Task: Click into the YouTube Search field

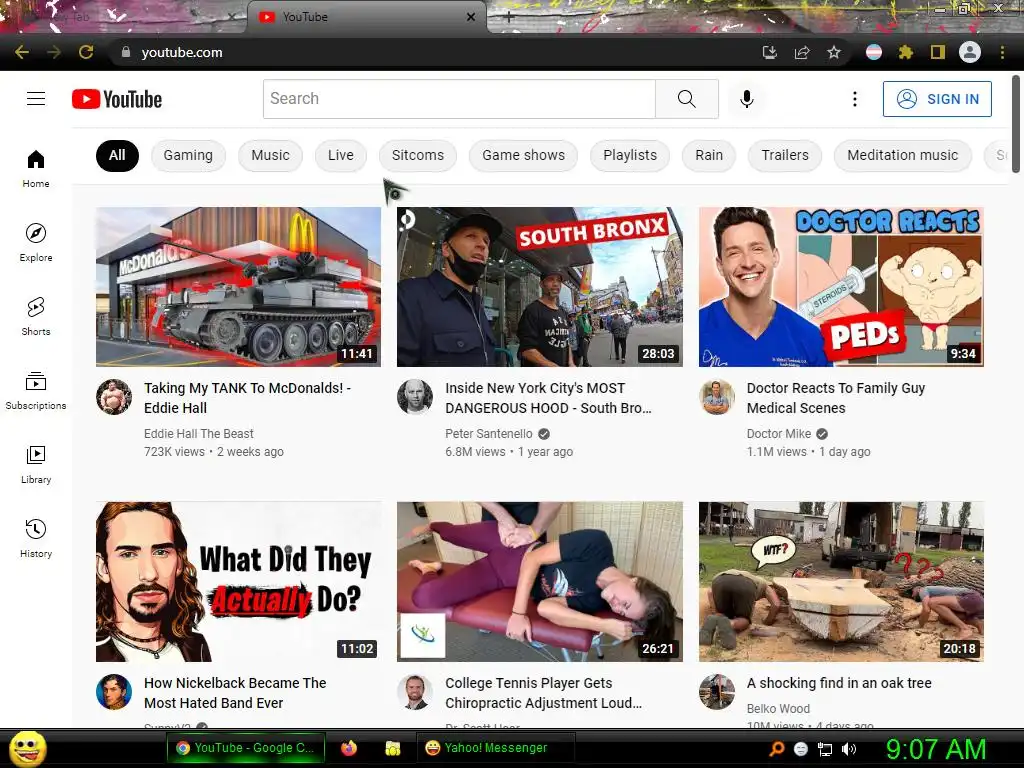Action: (x=459, y=99)
